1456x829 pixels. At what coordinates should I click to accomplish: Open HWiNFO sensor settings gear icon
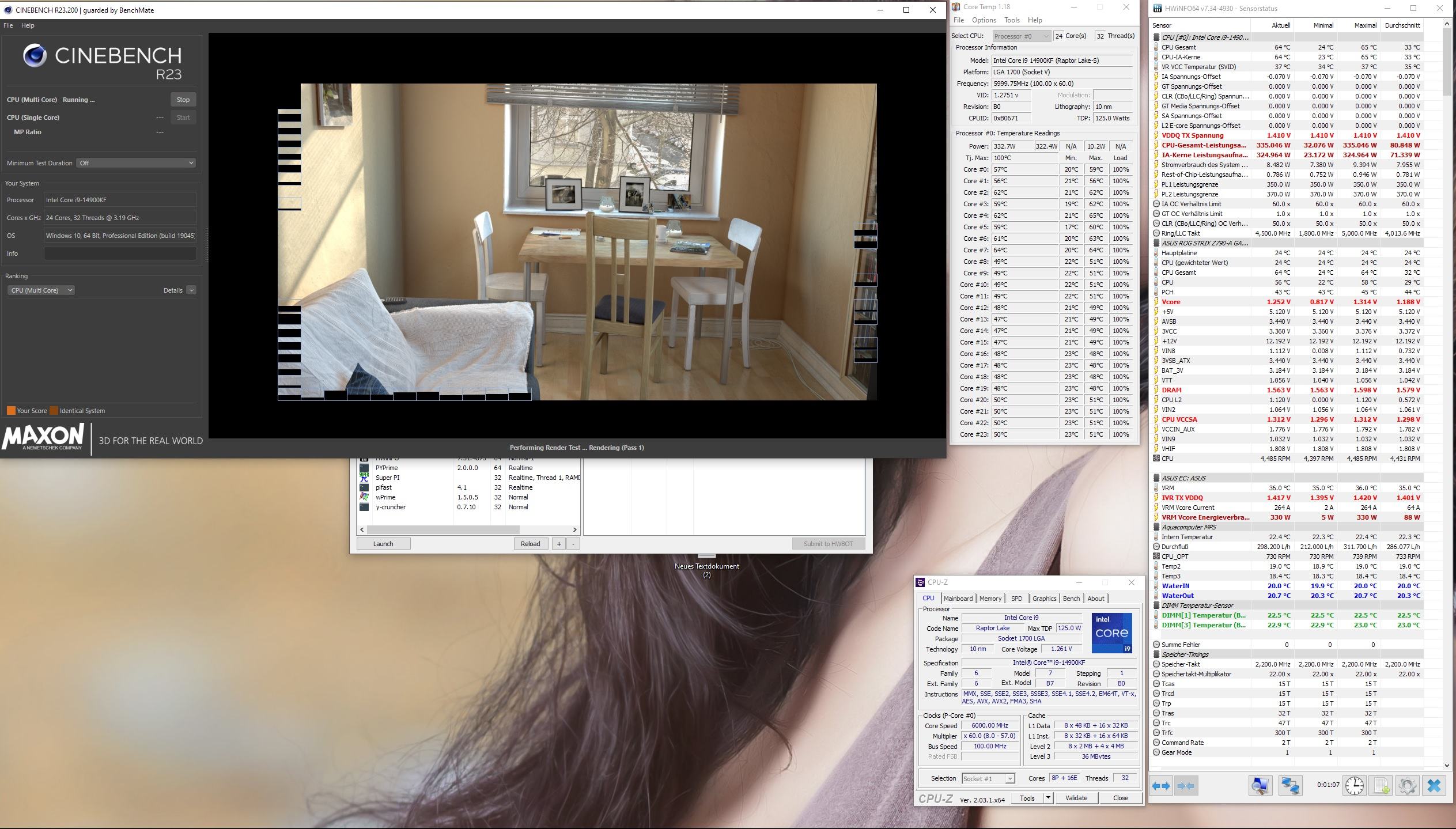click(x=1407, y=786)
